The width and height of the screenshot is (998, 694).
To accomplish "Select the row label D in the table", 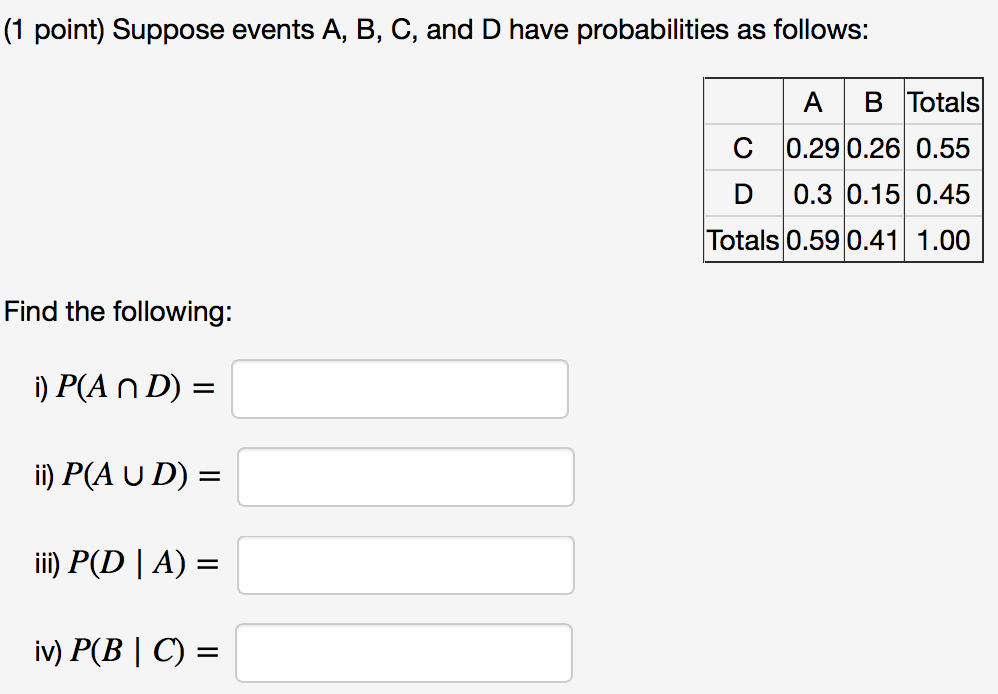I will [742, 194].
